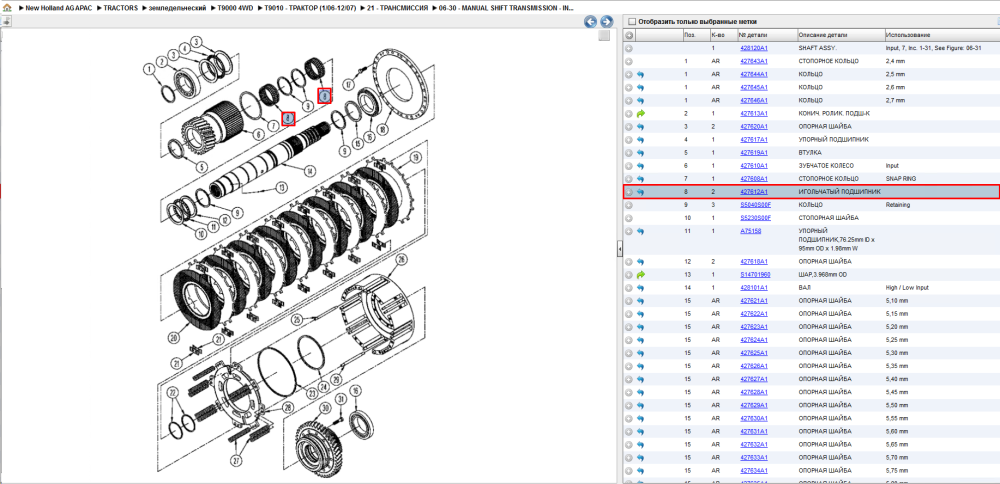Add part 427621A1 using its plus icon
The image size is (1000, 484).
coord(629,301)
